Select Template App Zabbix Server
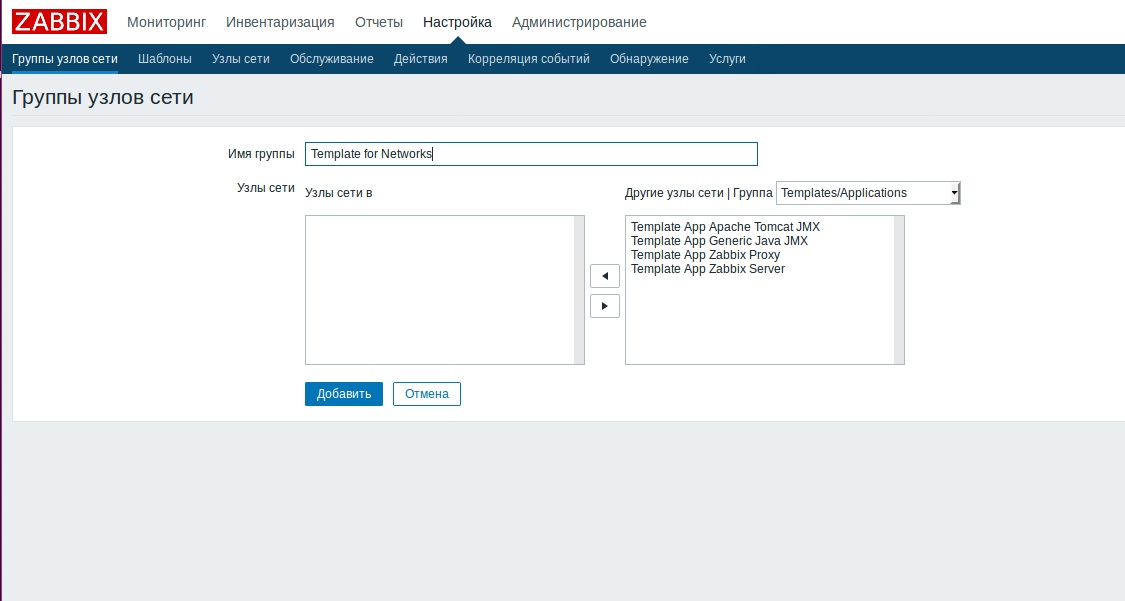This screenshot has height=601, width=1125. 708,269
